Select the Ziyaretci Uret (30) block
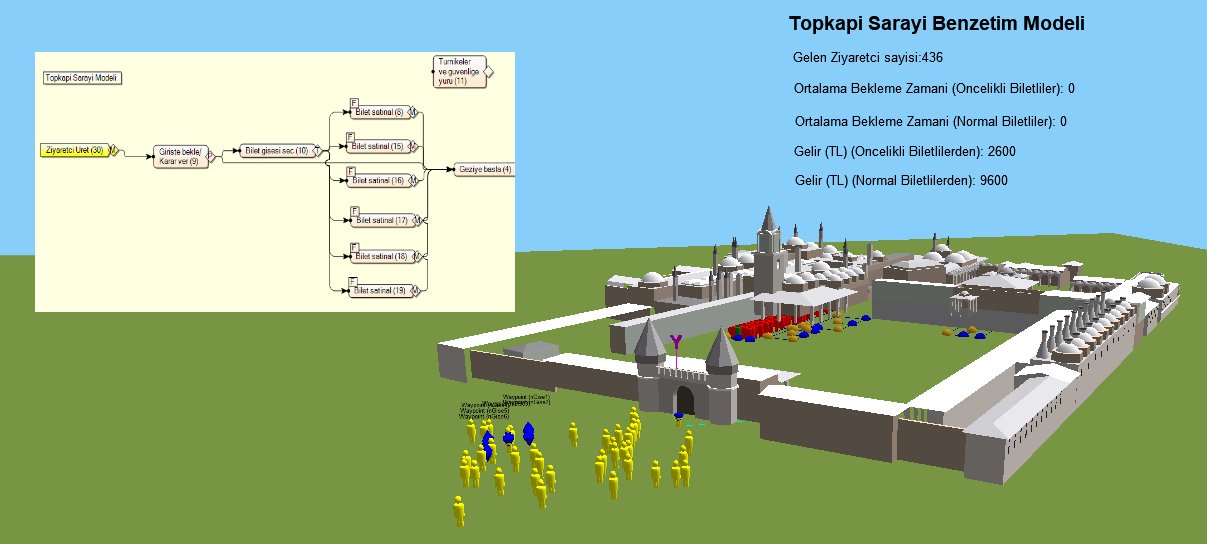This screenshot has width=1207, height=544. coord(76,150)
